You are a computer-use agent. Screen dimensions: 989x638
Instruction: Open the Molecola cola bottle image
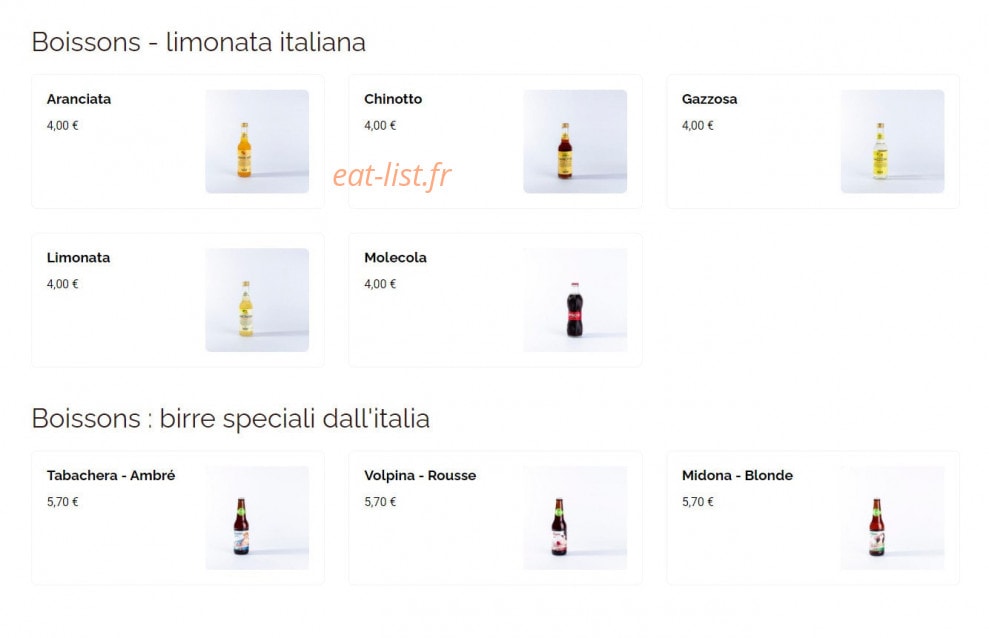coord(575,300)
